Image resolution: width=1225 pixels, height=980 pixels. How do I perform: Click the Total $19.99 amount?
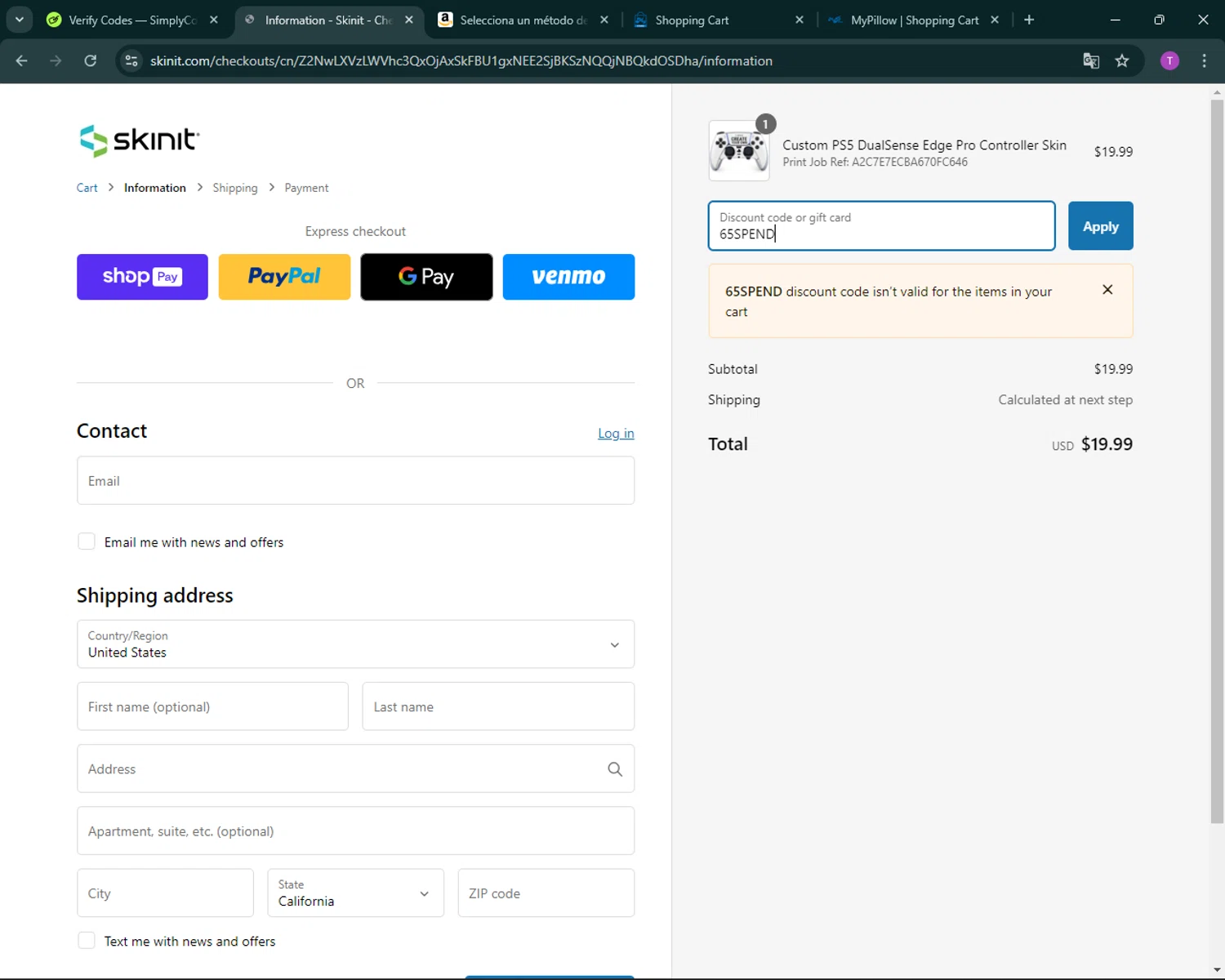(1107, 444)
